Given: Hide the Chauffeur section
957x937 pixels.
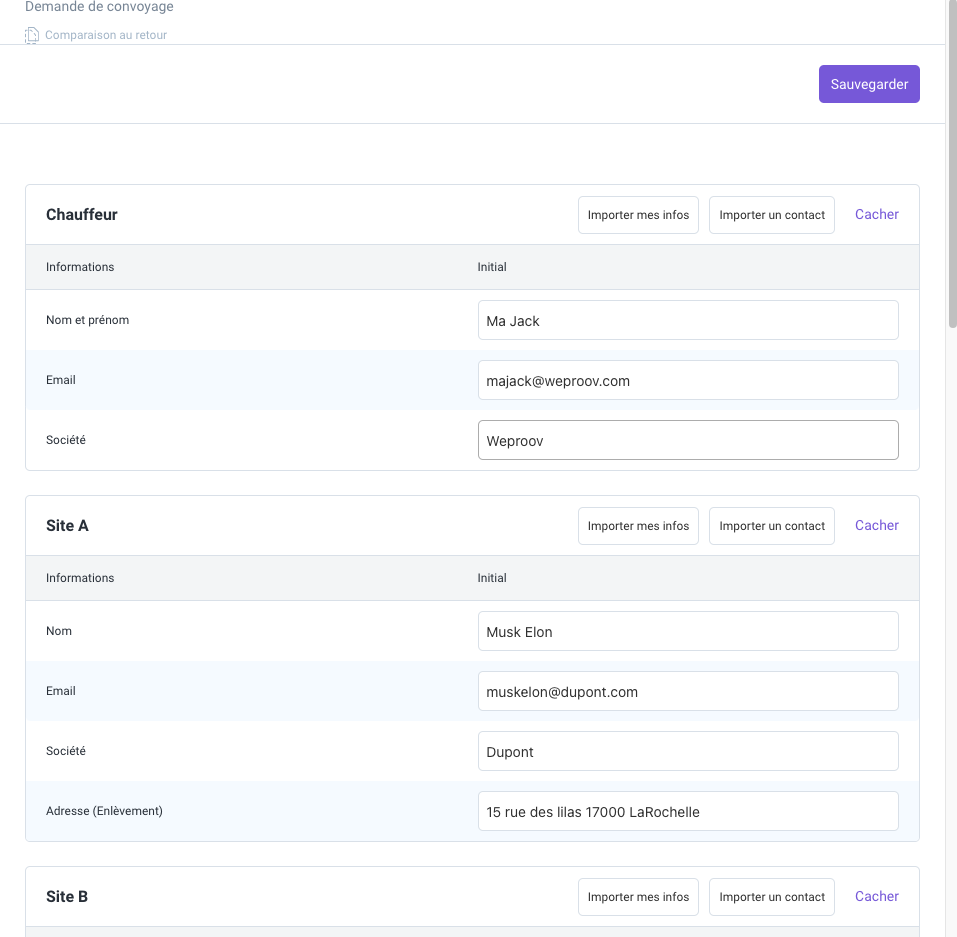Looking at the screenshot, I should tap(876, 215).
